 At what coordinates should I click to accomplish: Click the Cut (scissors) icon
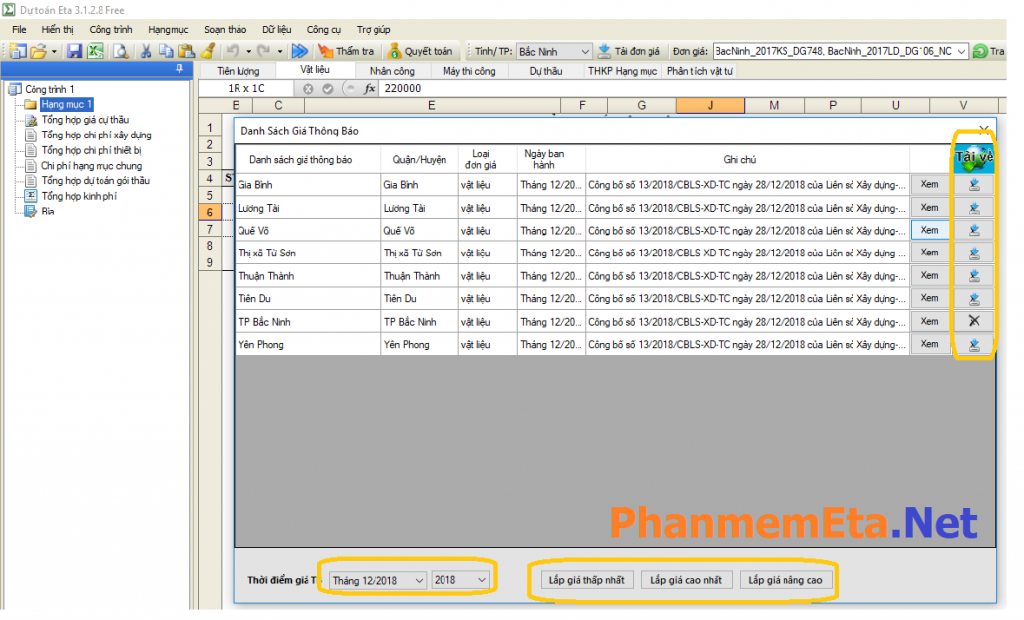(146, 51)
